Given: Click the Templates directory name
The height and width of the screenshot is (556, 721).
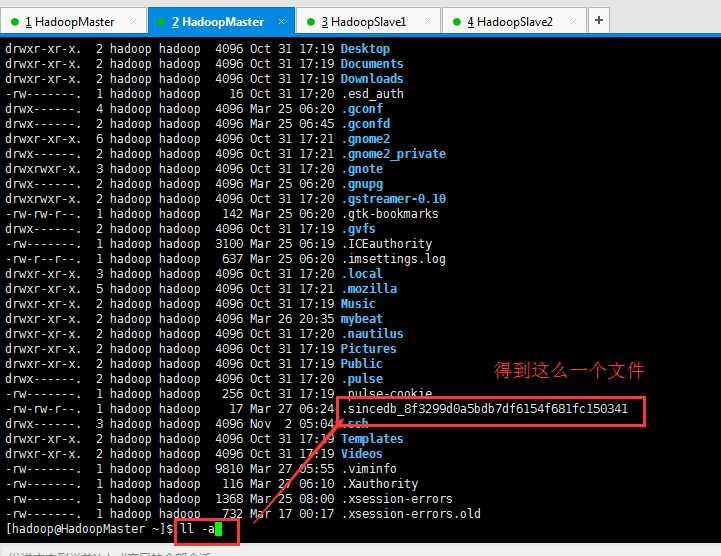Looking at the screenshot, I should (372, 439).
